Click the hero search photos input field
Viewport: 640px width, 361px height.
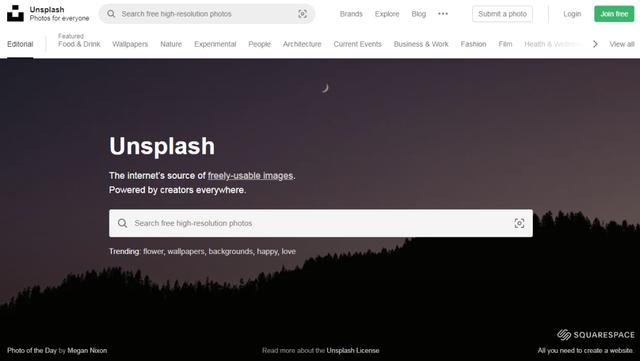tap(321, 223)
